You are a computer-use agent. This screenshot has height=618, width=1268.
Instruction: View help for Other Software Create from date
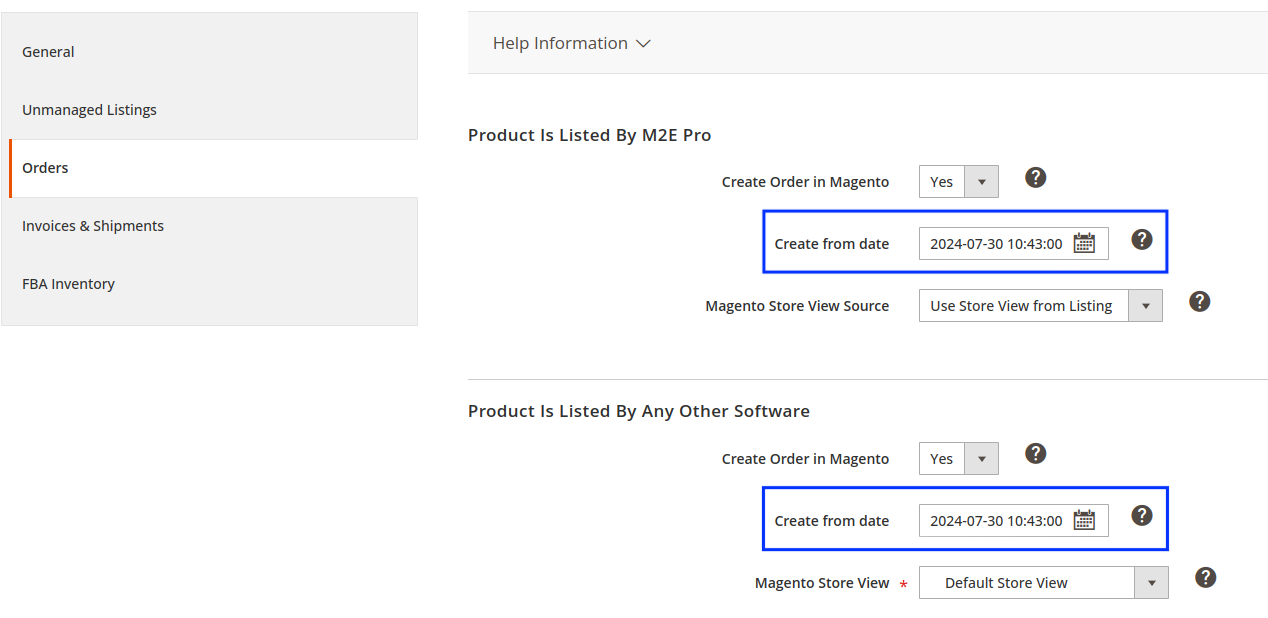tap(1142, 515)
